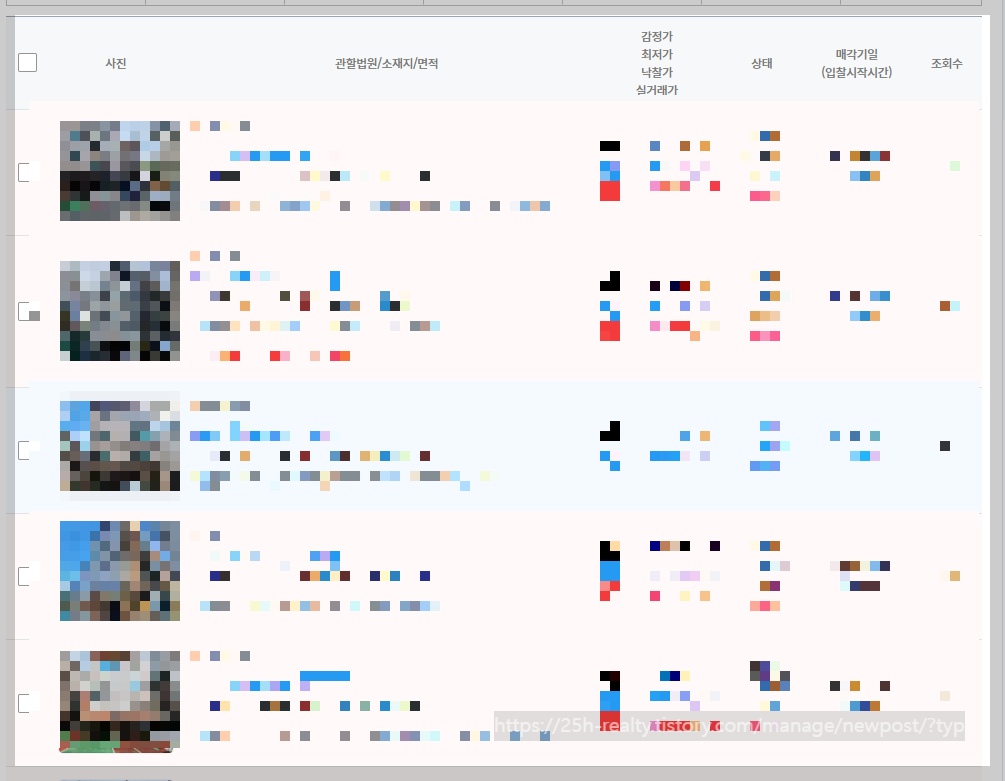The height and width of the screenshot is (781, 1005).
Task: Tick the select-all checkbox in the table header
Action: point(28,63)
